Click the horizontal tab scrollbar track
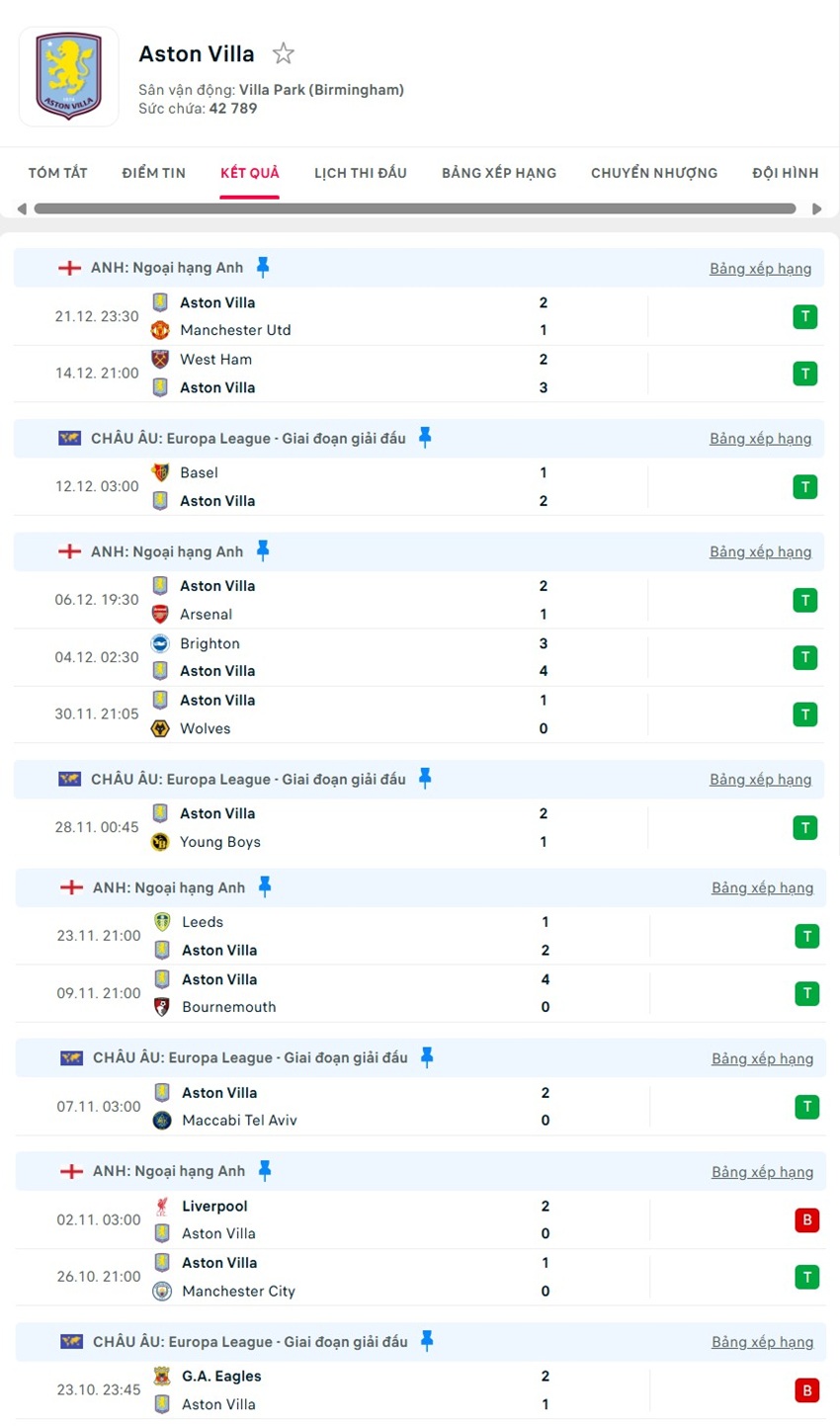This screenshot has height=1427, width=840. pos(415,209)
